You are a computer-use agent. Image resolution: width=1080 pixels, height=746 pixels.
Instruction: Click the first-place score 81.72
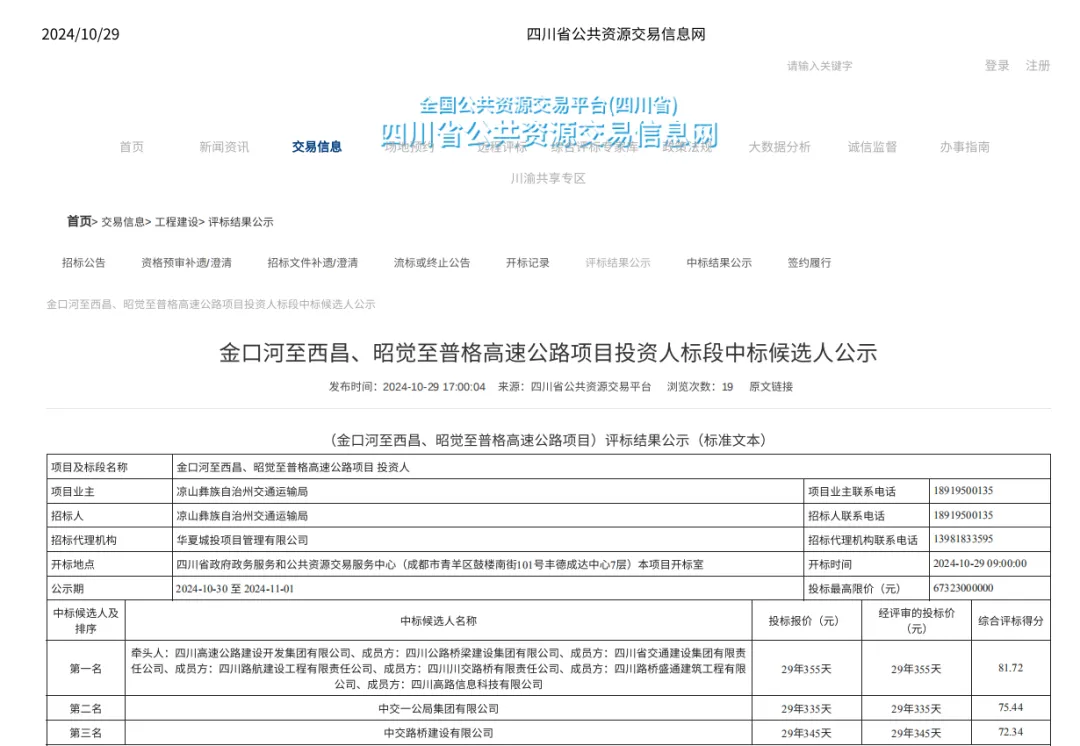[1010, 667]
